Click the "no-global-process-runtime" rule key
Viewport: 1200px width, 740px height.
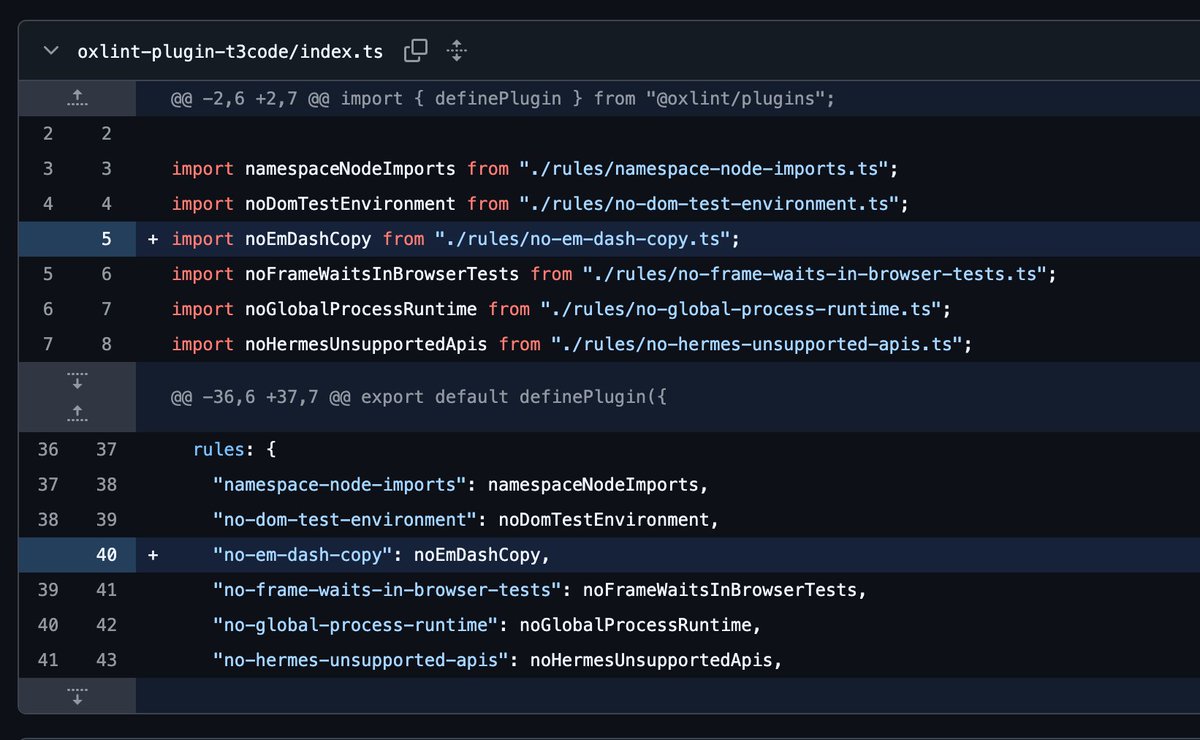(x=355, y=625)
